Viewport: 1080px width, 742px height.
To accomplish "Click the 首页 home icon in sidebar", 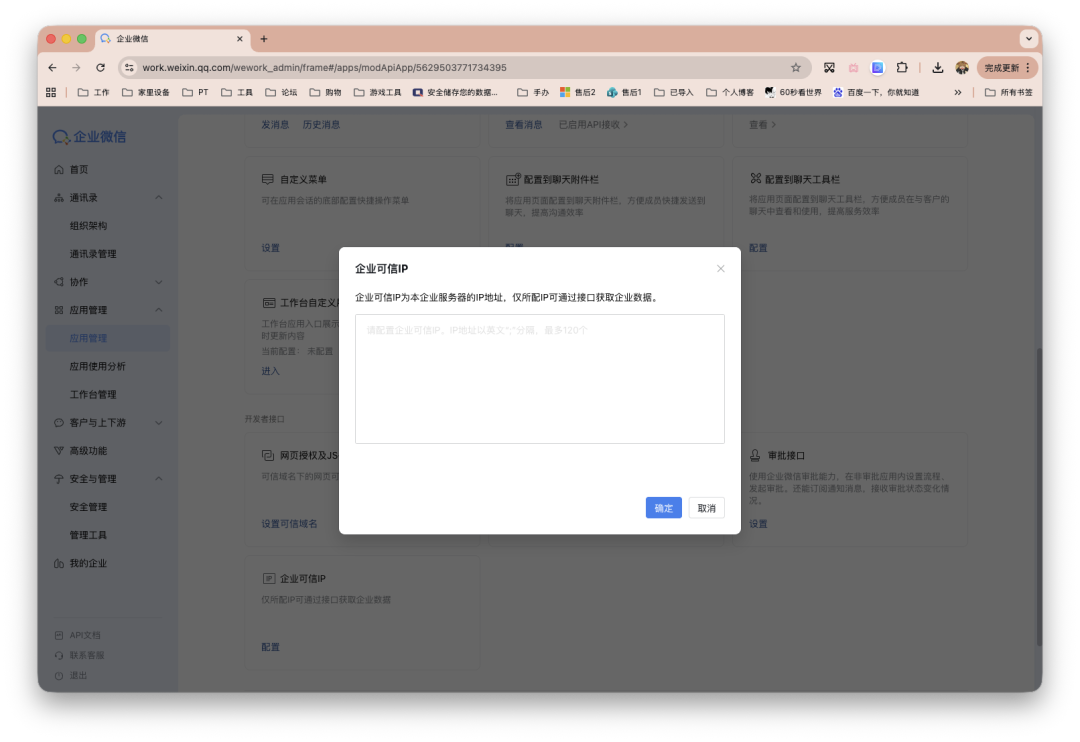I will click(58, 169).
